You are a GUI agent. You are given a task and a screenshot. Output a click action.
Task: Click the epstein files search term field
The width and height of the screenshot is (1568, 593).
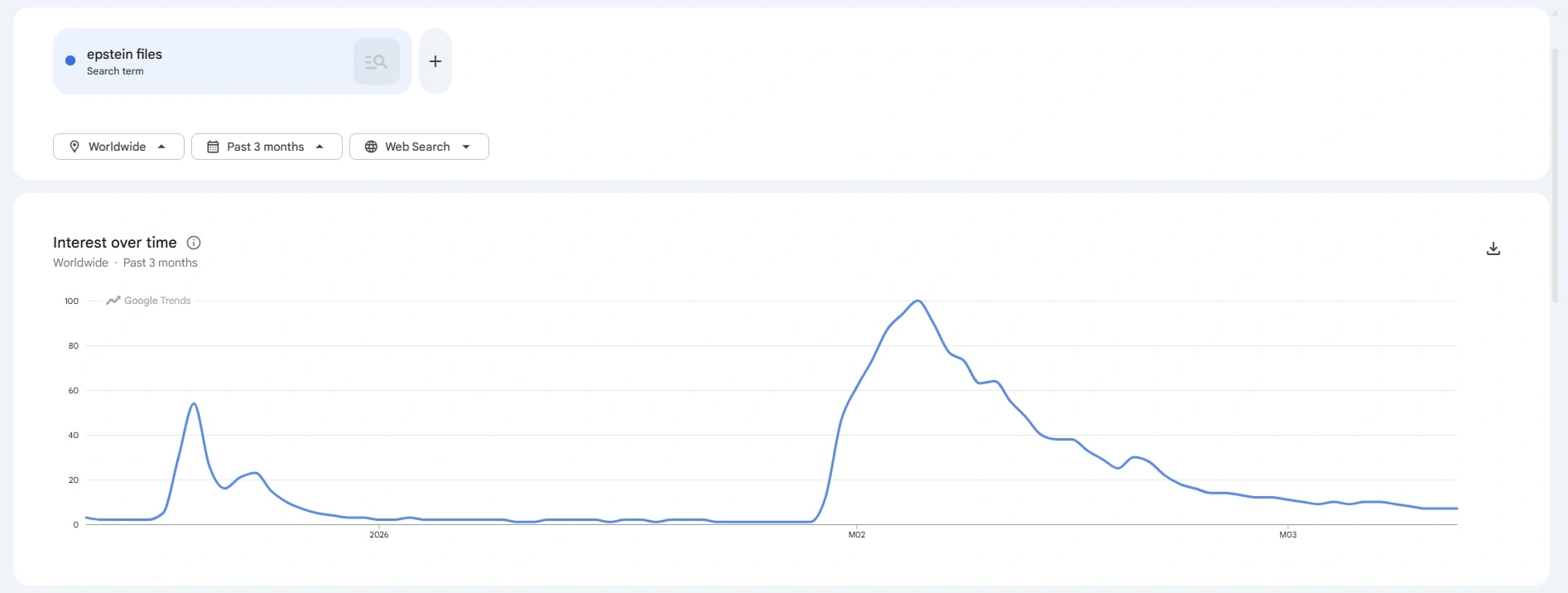pyautogui.click(x=232, y=61)
